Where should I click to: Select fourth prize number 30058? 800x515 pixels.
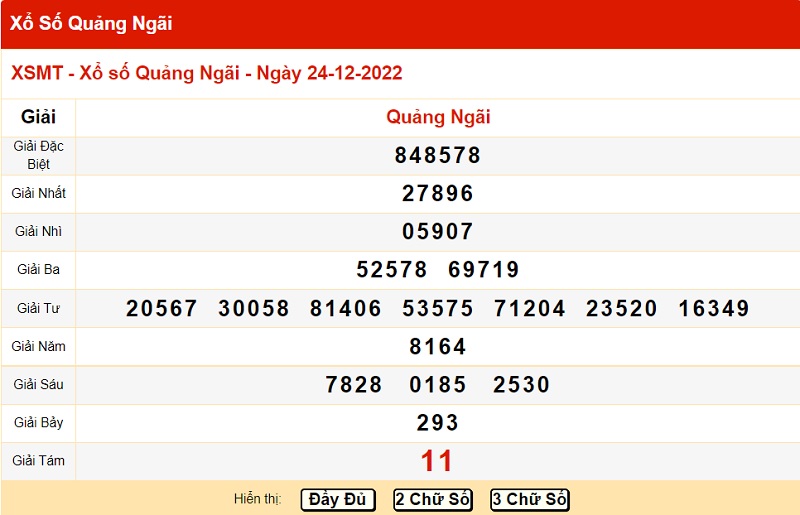pyautogui.click(x=254, y=308)
